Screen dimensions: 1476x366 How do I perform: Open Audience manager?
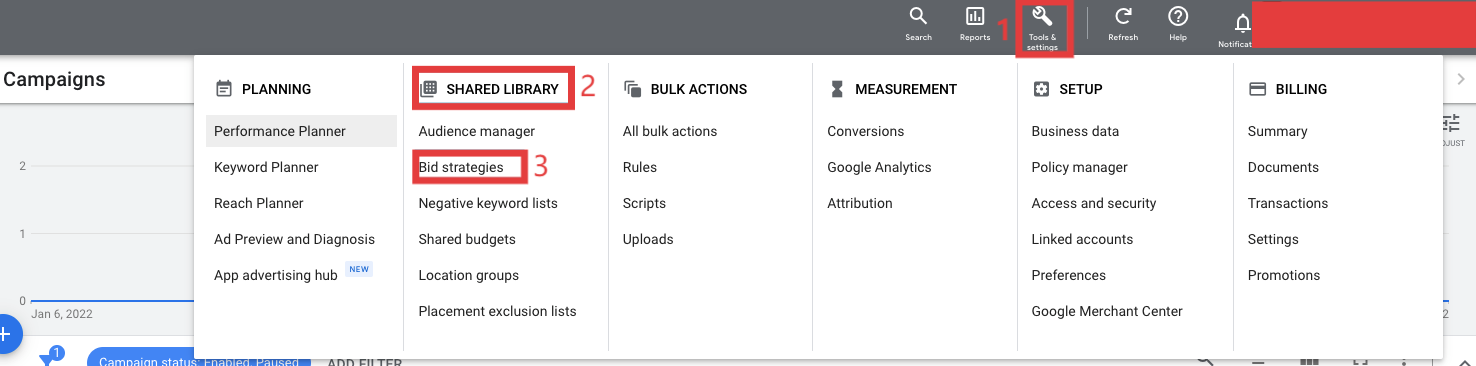pyautogui.click(x=477, y=131)
